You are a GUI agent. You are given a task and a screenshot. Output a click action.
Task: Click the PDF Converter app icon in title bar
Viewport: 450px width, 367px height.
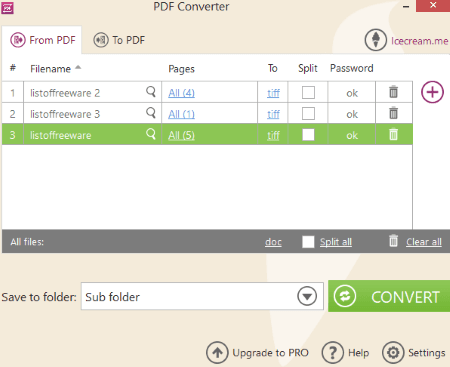7,7
